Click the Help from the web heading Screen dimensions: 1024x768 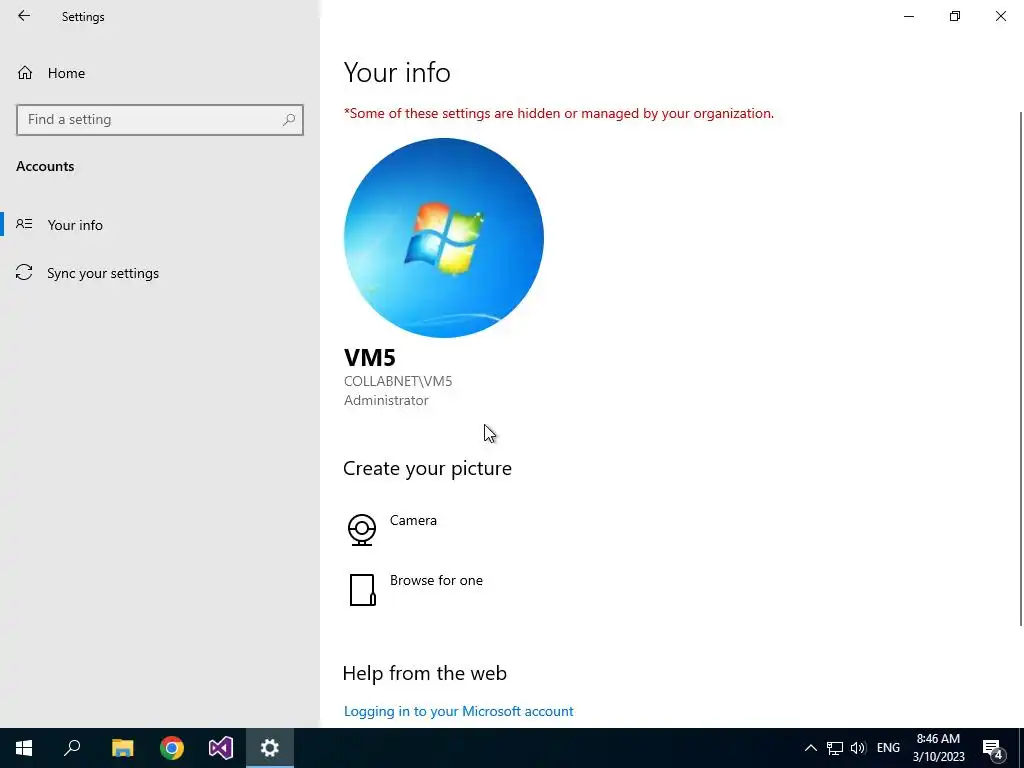[424, 673]
